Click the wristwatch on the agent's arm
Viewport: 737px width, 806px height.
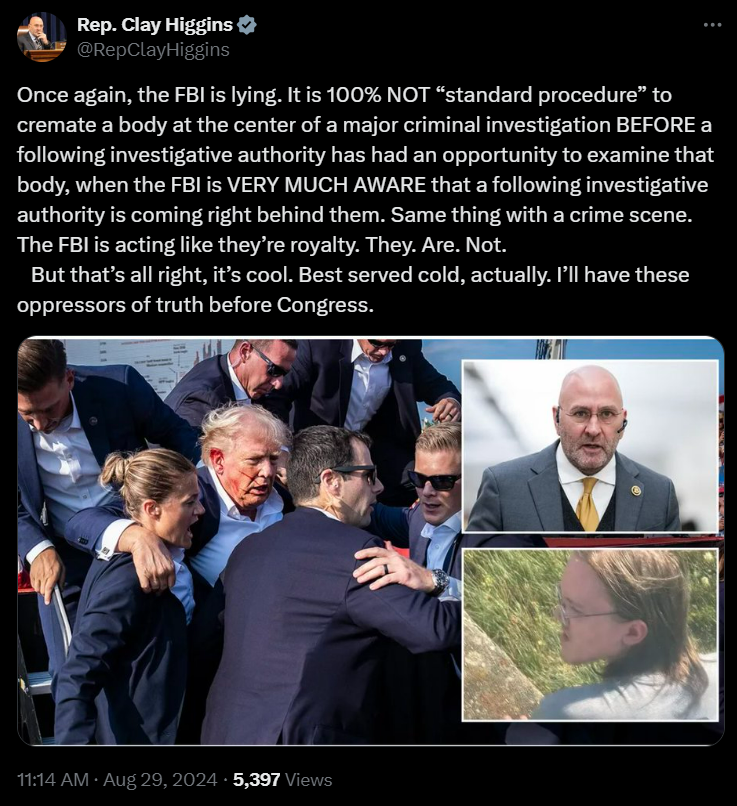click(440, 581)
